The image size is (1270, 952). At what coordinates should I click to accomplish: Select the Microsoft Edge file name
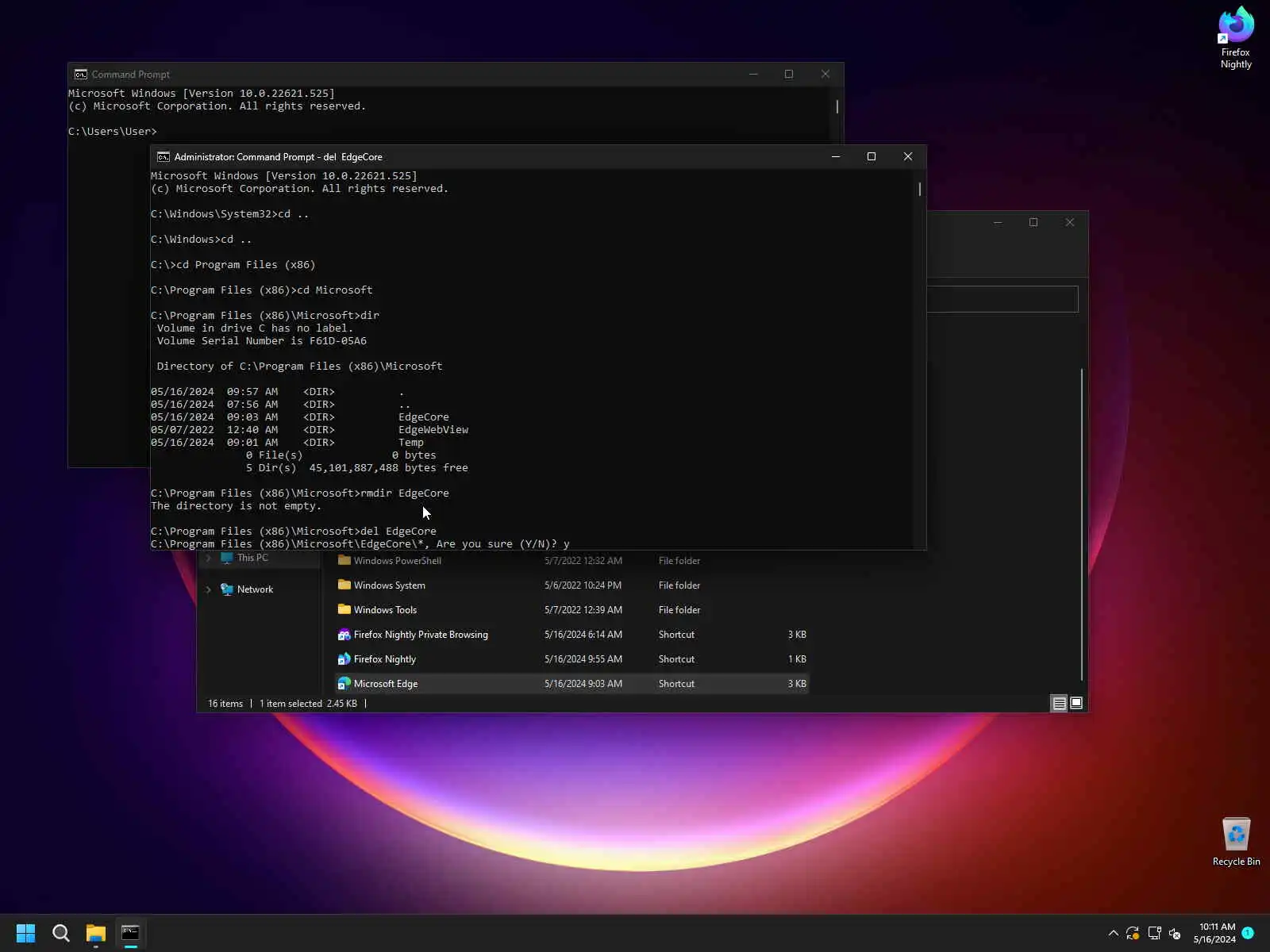click(386, 684)
